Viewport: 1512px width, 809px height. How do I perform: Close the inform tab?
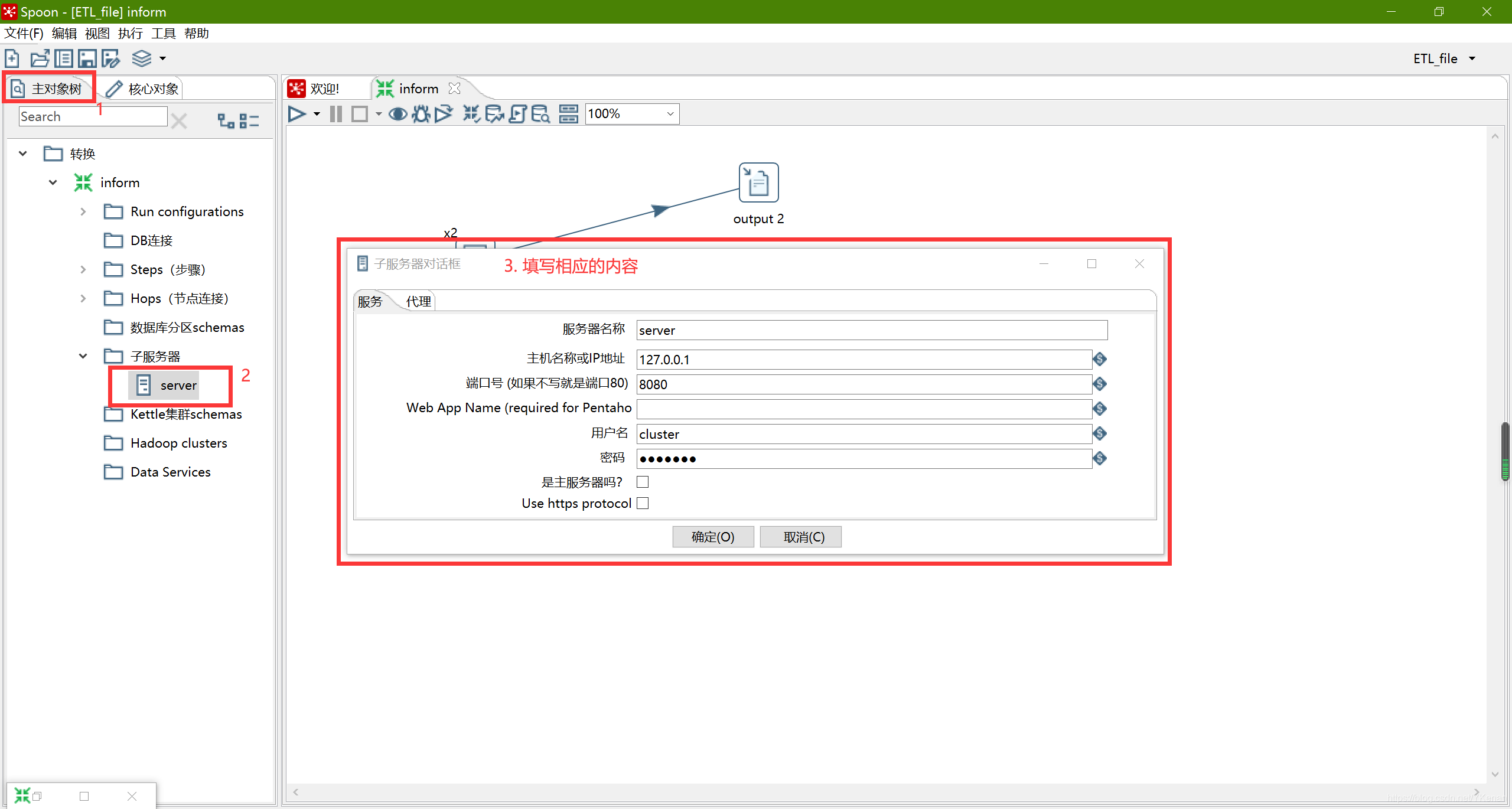(x=454, y=88)
